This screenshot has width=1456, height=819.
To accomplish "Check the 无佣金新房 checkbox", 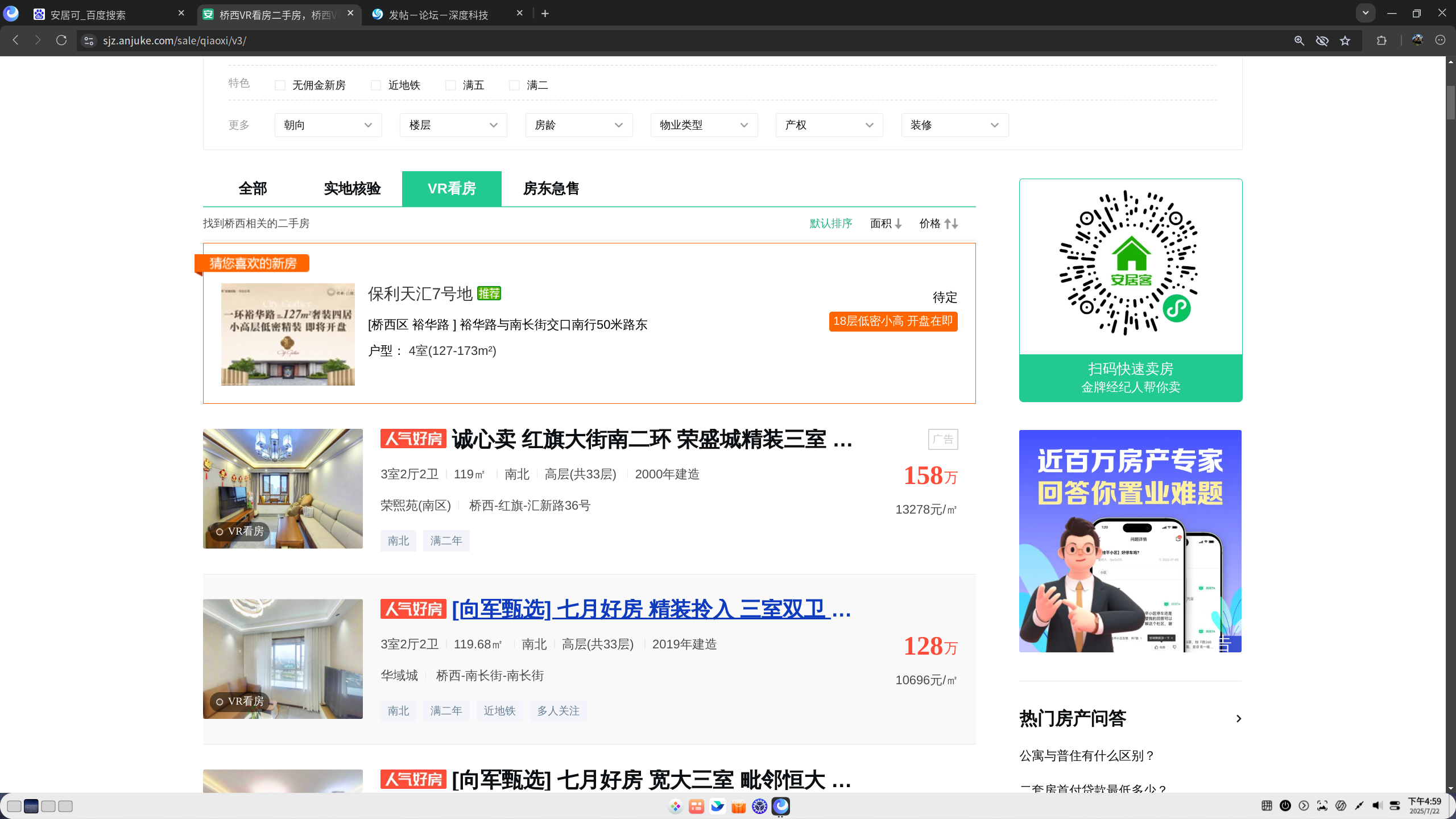I will 280,85.
